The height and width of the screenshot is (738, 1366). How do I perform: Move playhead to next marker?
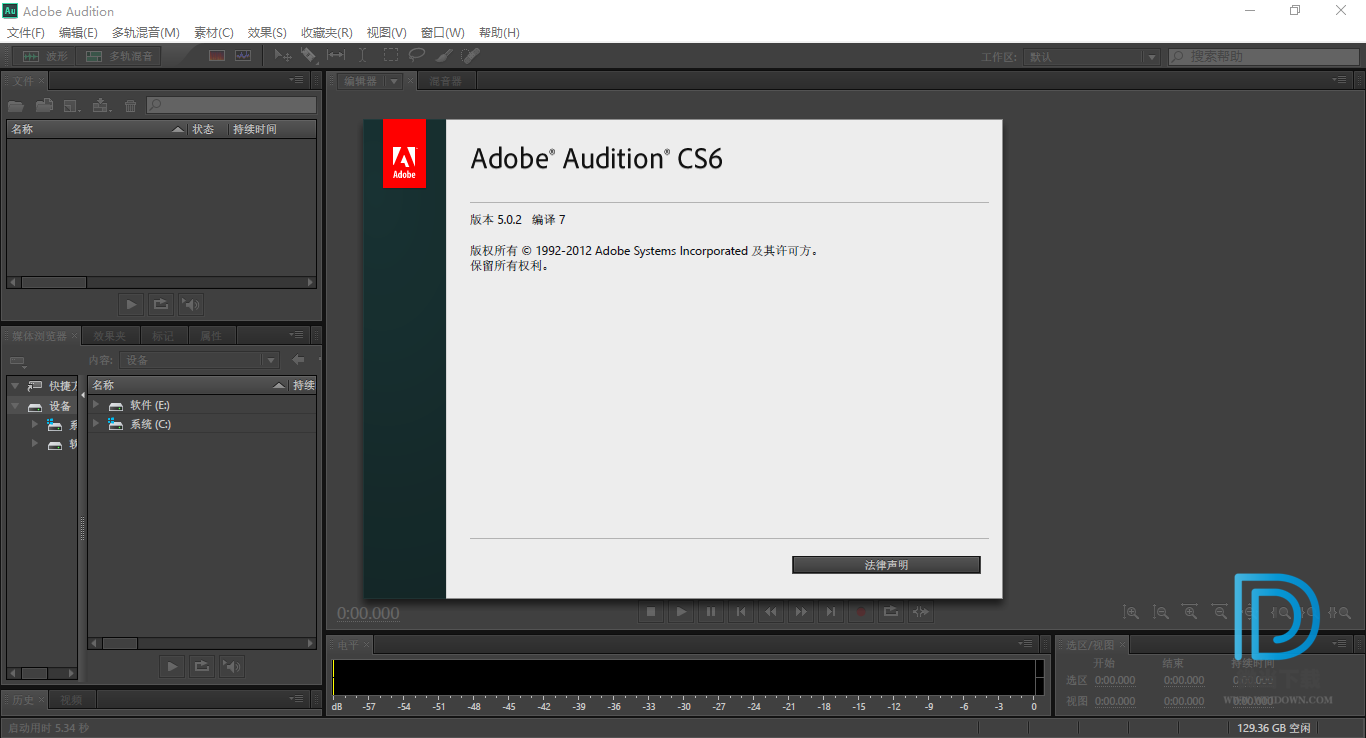(x=831, y=612)
